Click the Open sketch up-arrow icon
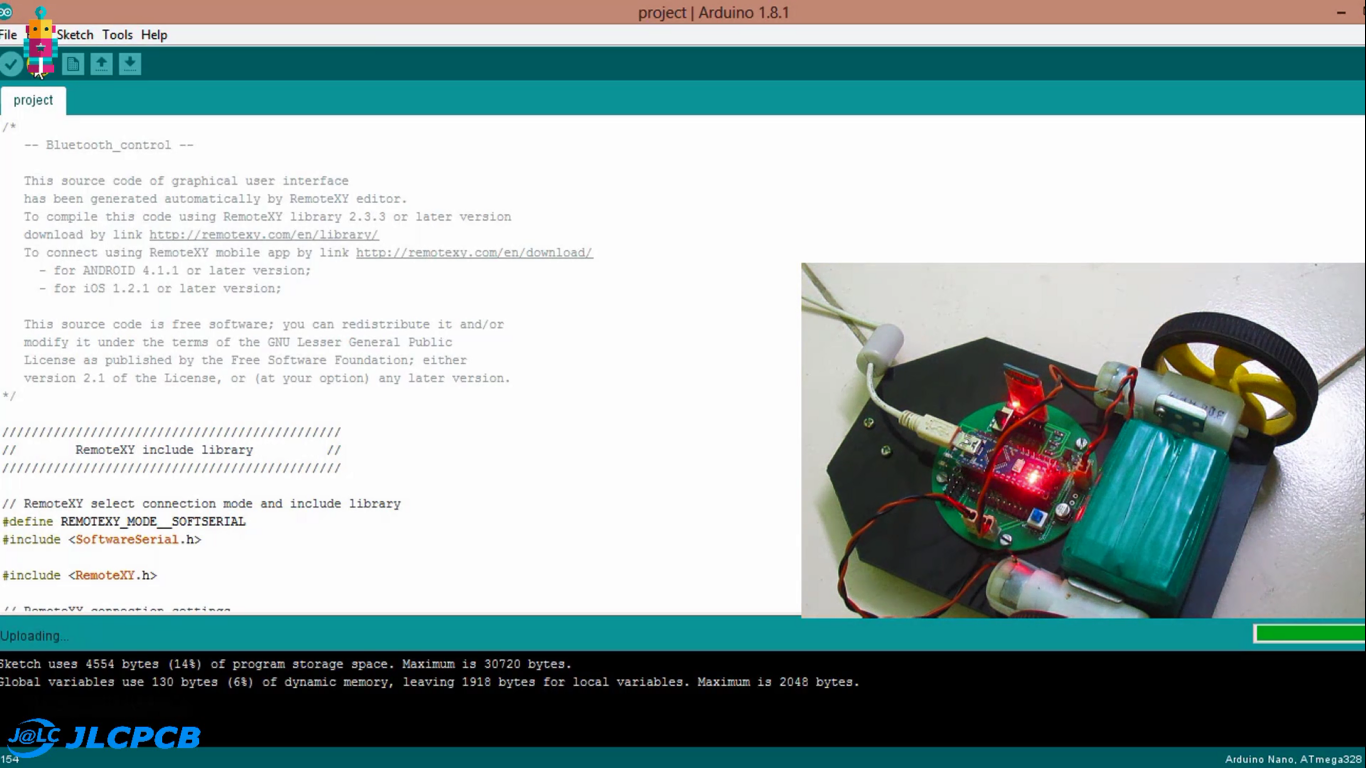 point(101,63)
